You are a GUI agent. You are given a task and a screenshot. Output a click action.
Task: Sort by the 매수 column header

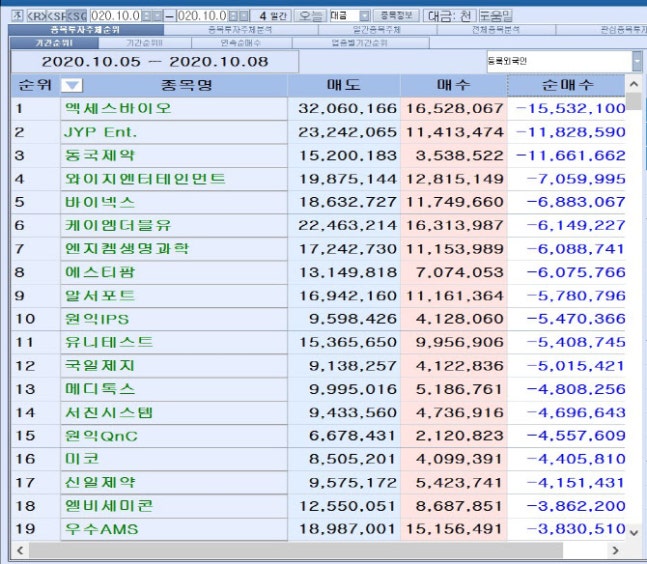coord(453,85)
